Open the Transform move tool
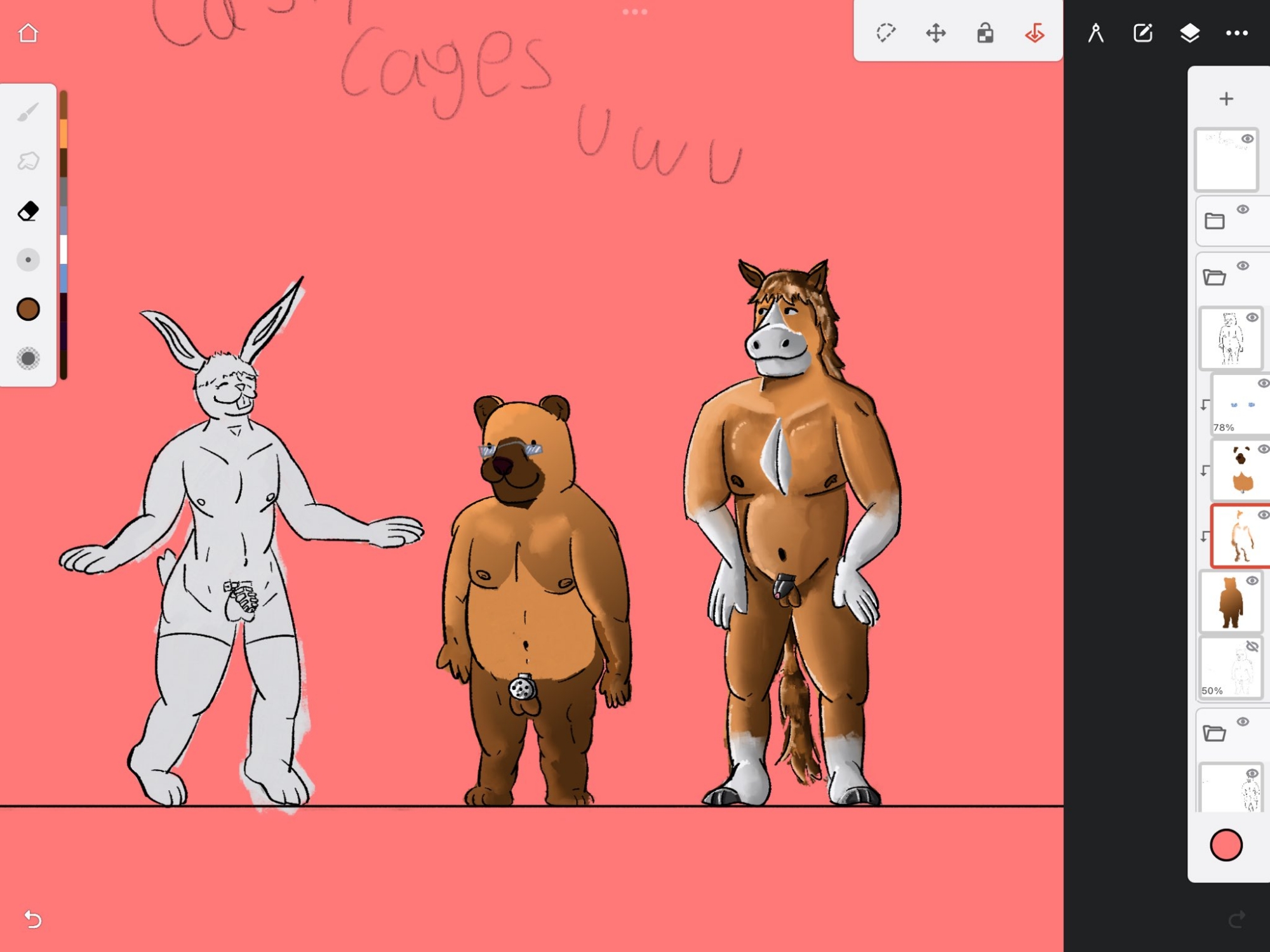Screen dimensions: 1270x952 click(x=935, y=32)
